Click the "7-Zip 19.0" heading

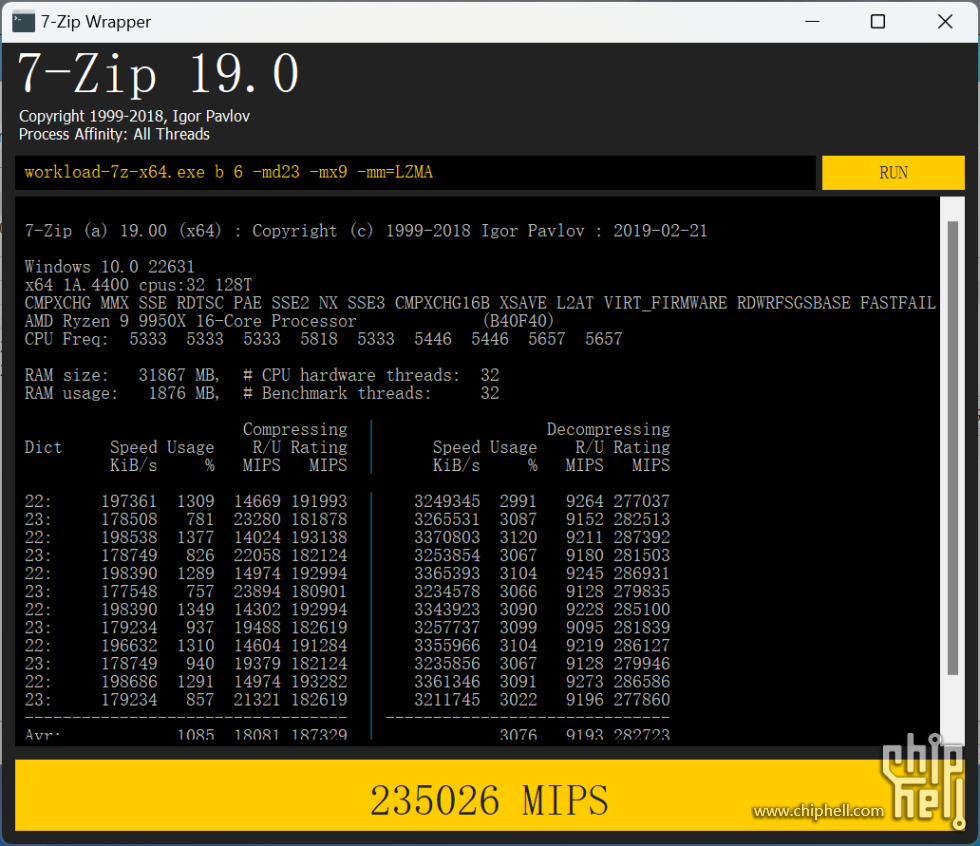pos(159,74)
